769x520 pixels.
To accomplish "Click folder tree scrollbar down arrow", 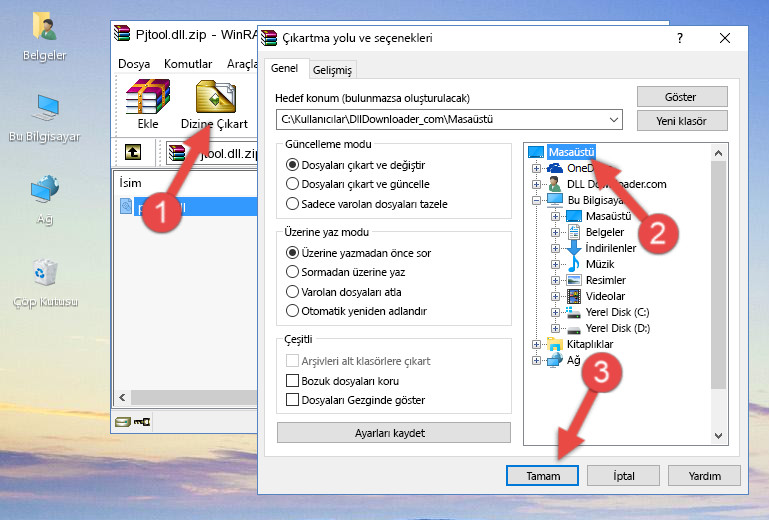I will click(x=718, y=435).
